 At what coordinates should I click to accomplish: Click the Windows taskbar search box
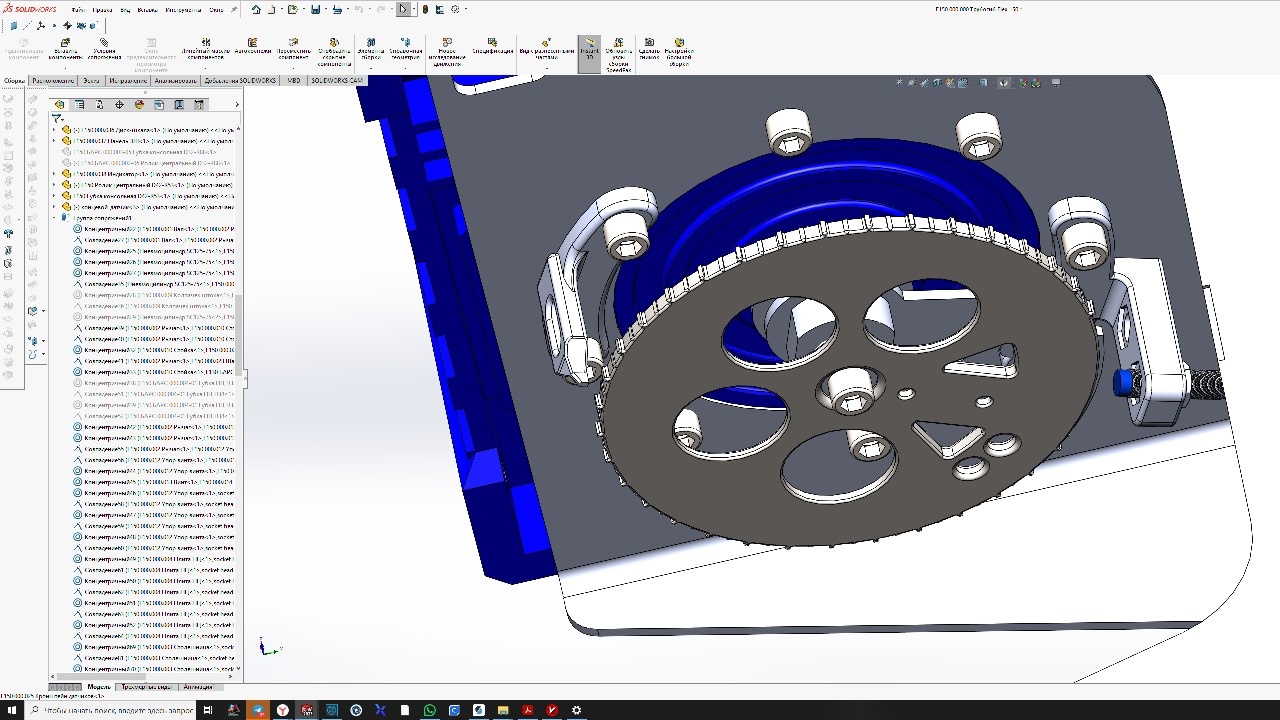tap(110, 710)
